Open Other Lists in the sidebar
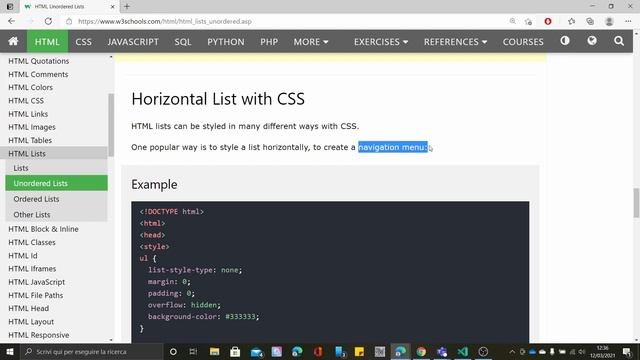This screenshot has height=360, width=640. (x=56, y=214)
